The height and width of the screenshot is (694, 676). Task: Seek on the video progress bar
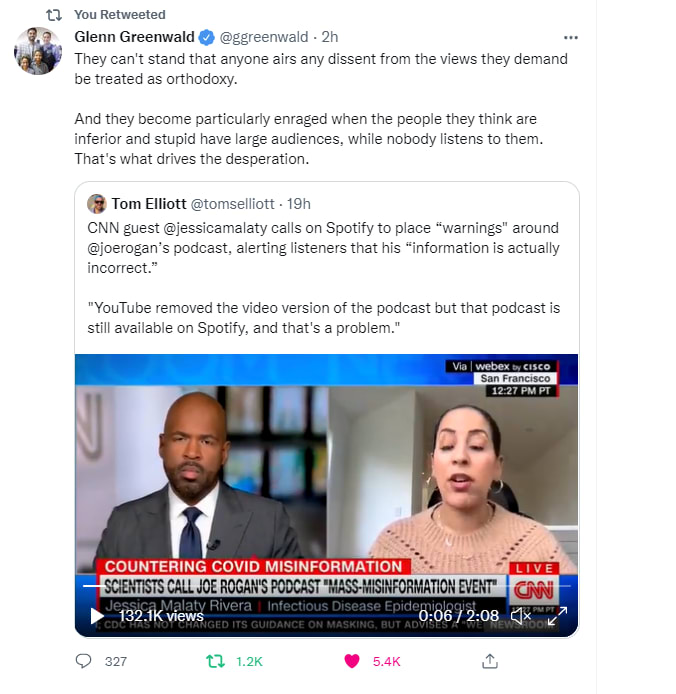326,586
